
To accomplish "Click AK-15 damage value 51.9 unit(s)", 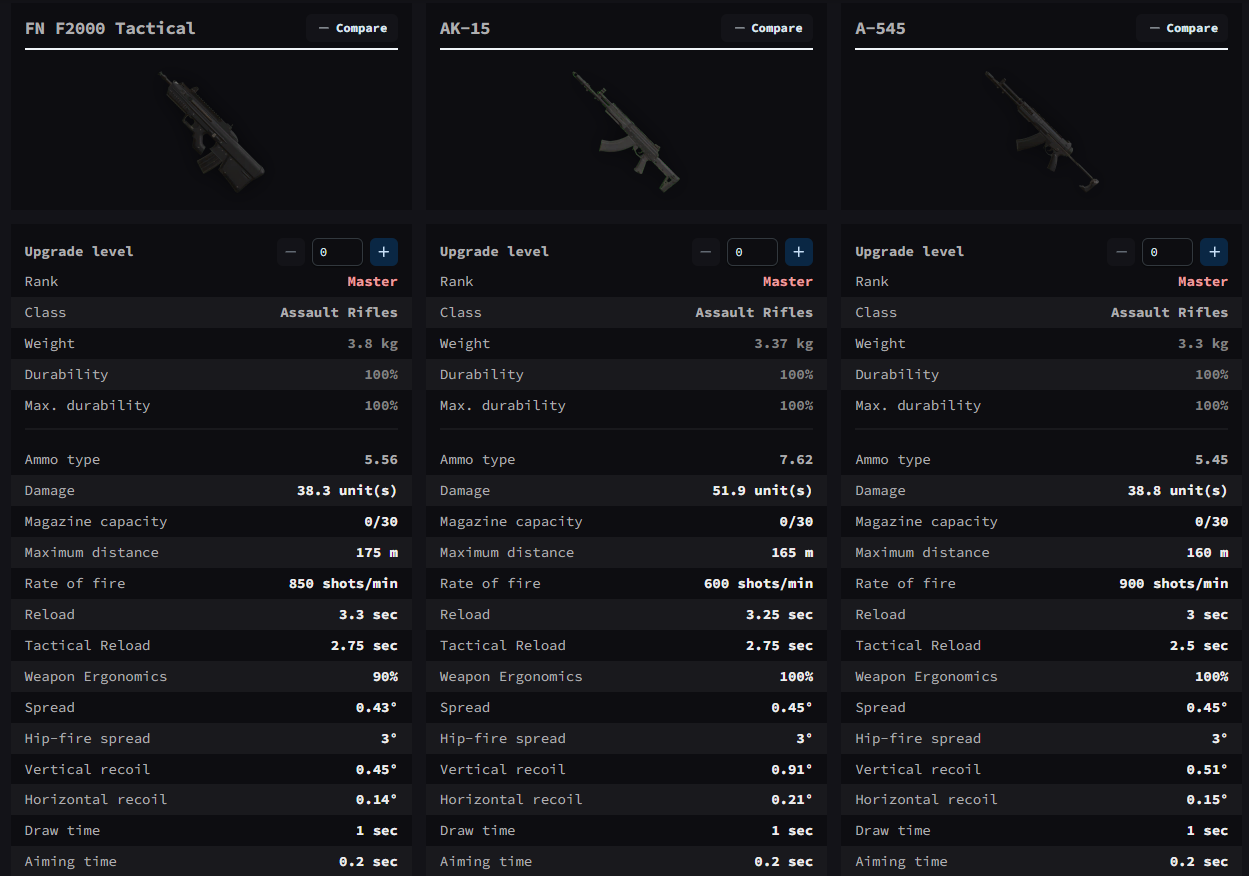I will [762, 491].
